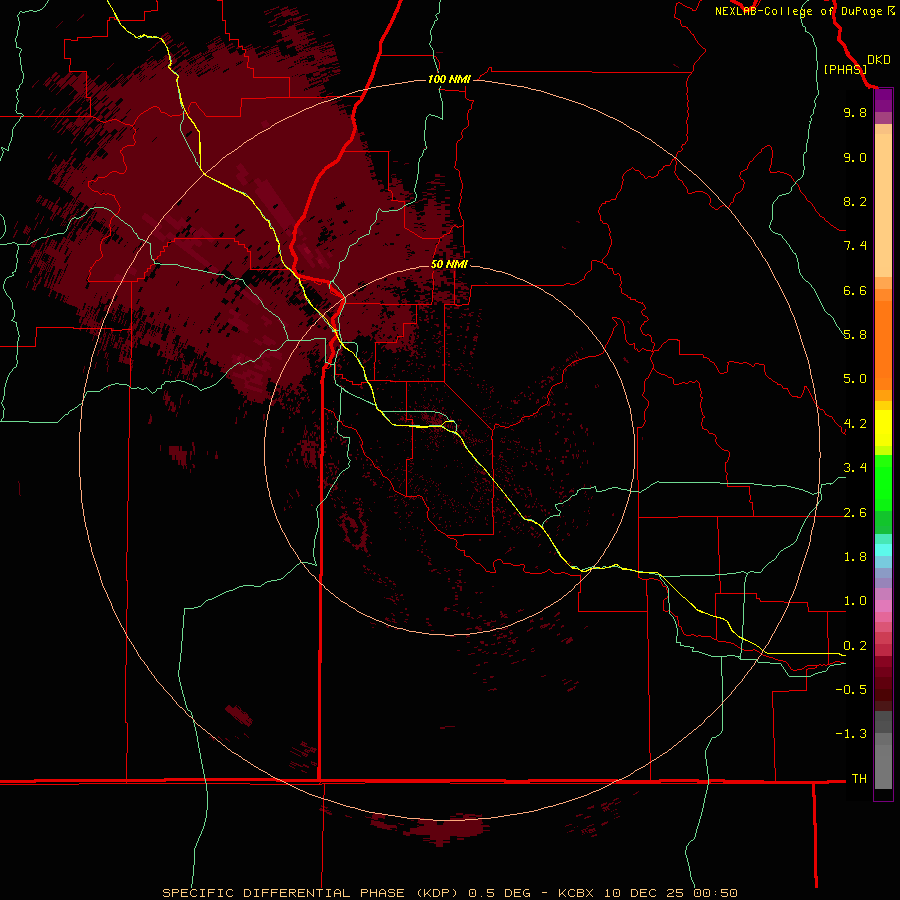
Task: Click the 5.0 scale value
Action: point(855,379)
